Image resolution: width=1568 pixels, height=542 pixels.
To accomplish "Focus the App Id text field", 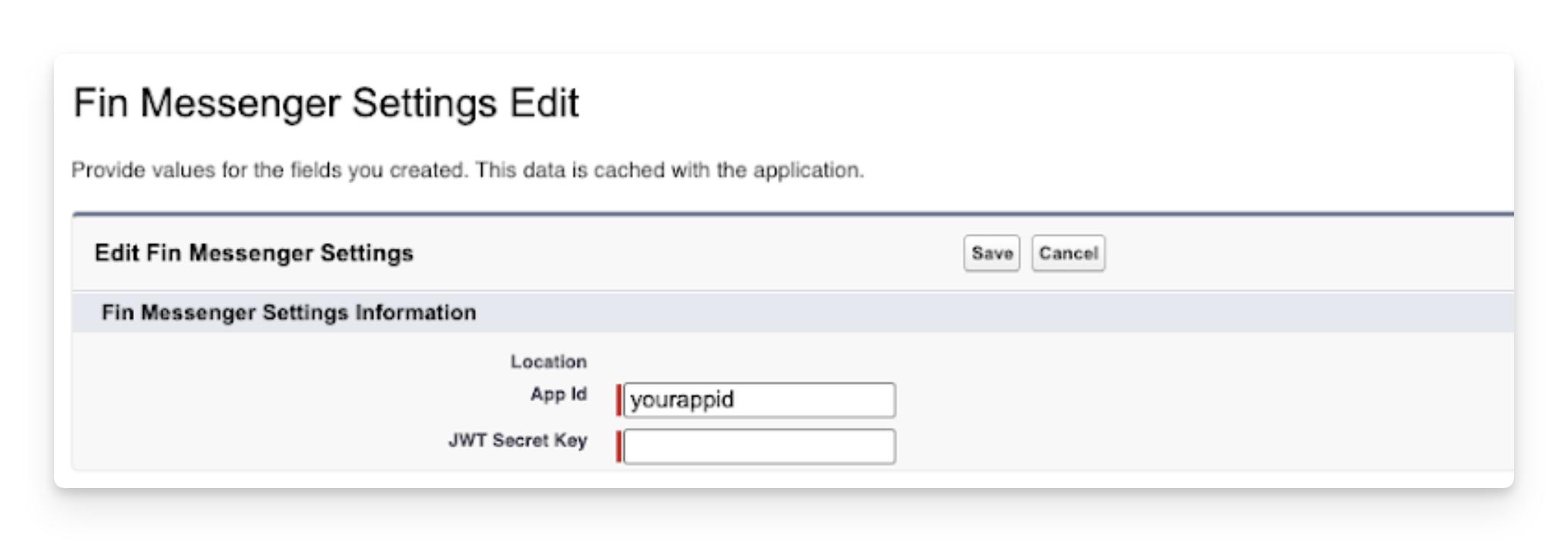I will [x=759, y=400].
